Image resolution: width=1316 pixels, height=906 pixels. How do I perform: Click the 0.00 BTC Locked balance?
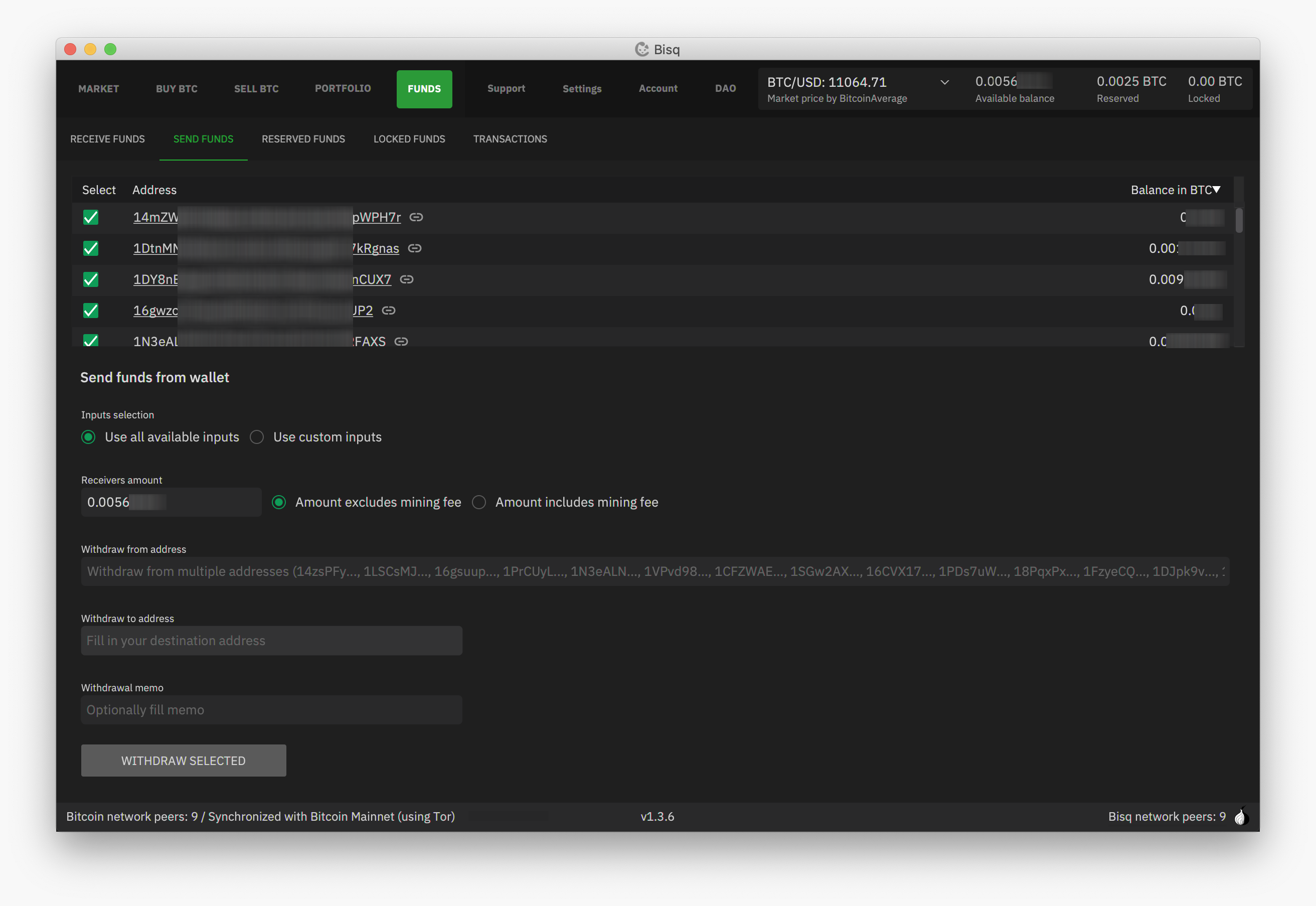[x=1214, y=89]
